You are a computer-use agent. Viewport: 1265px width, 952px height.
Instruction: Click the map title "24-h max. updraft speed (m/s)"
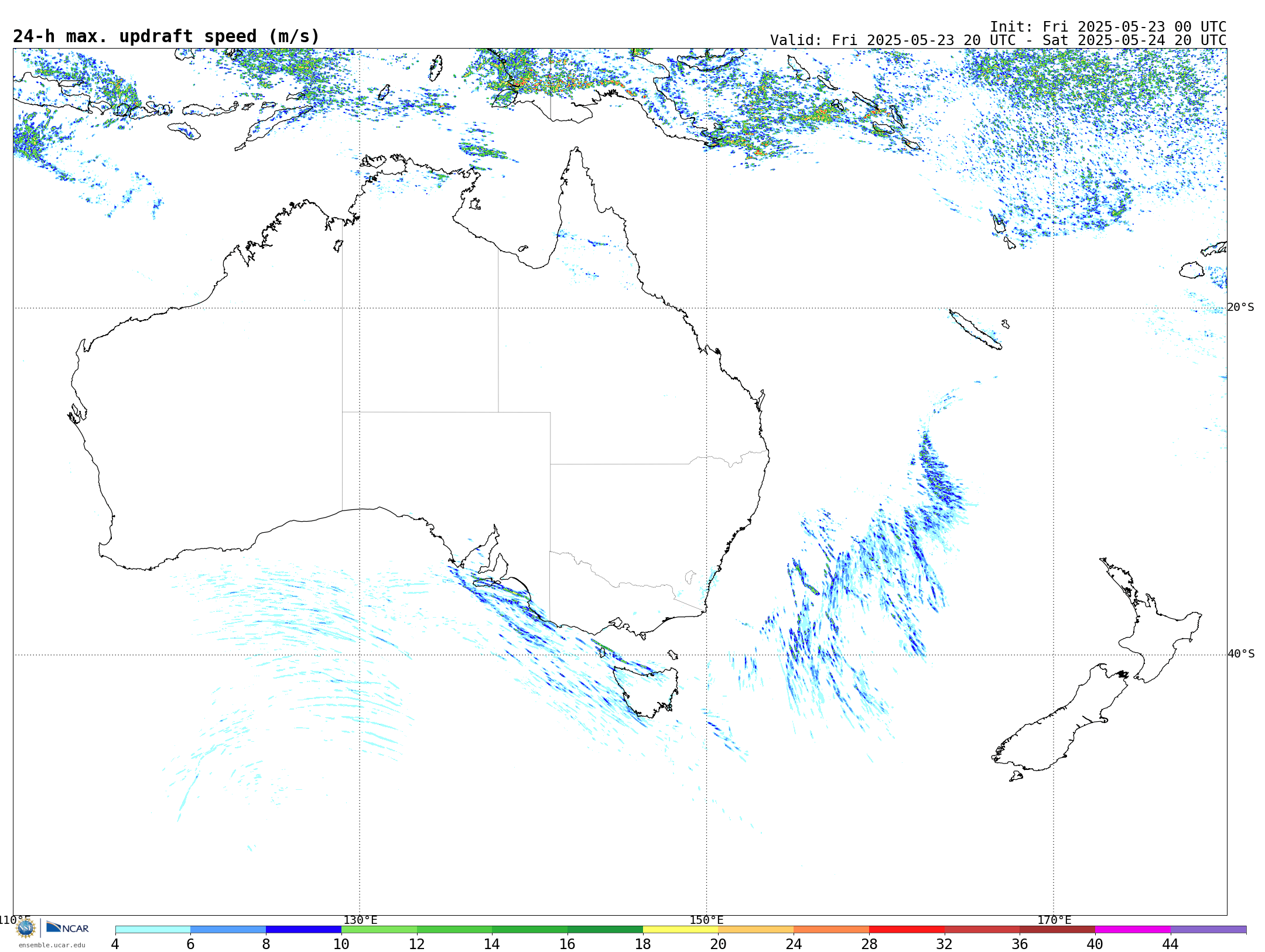(166, 36)
